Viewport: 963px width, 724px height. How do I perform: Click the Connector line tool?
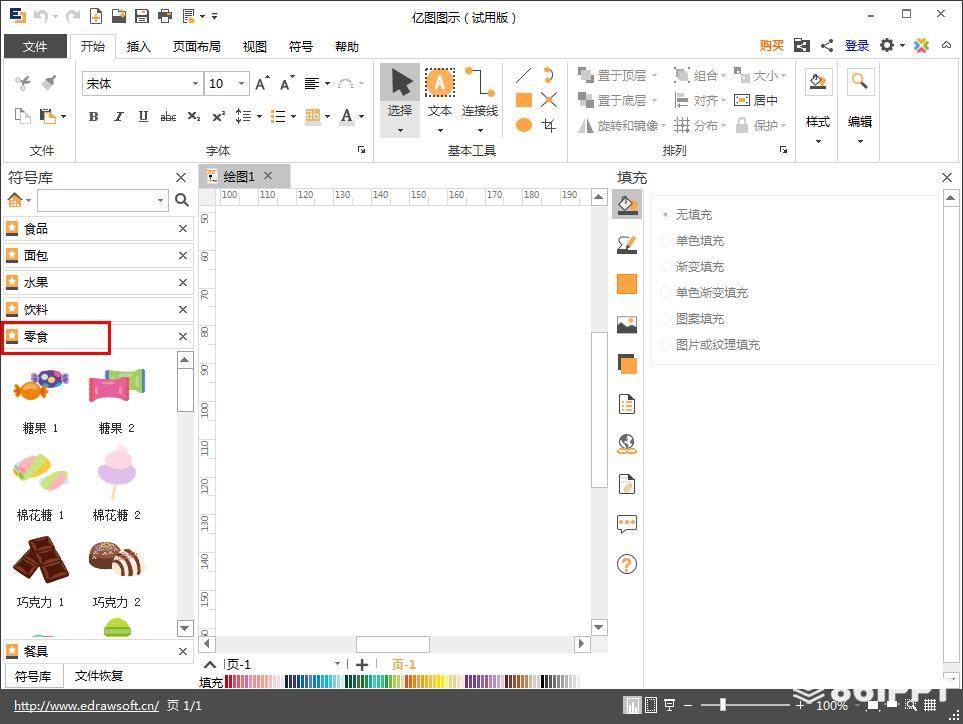click(480, 83)
